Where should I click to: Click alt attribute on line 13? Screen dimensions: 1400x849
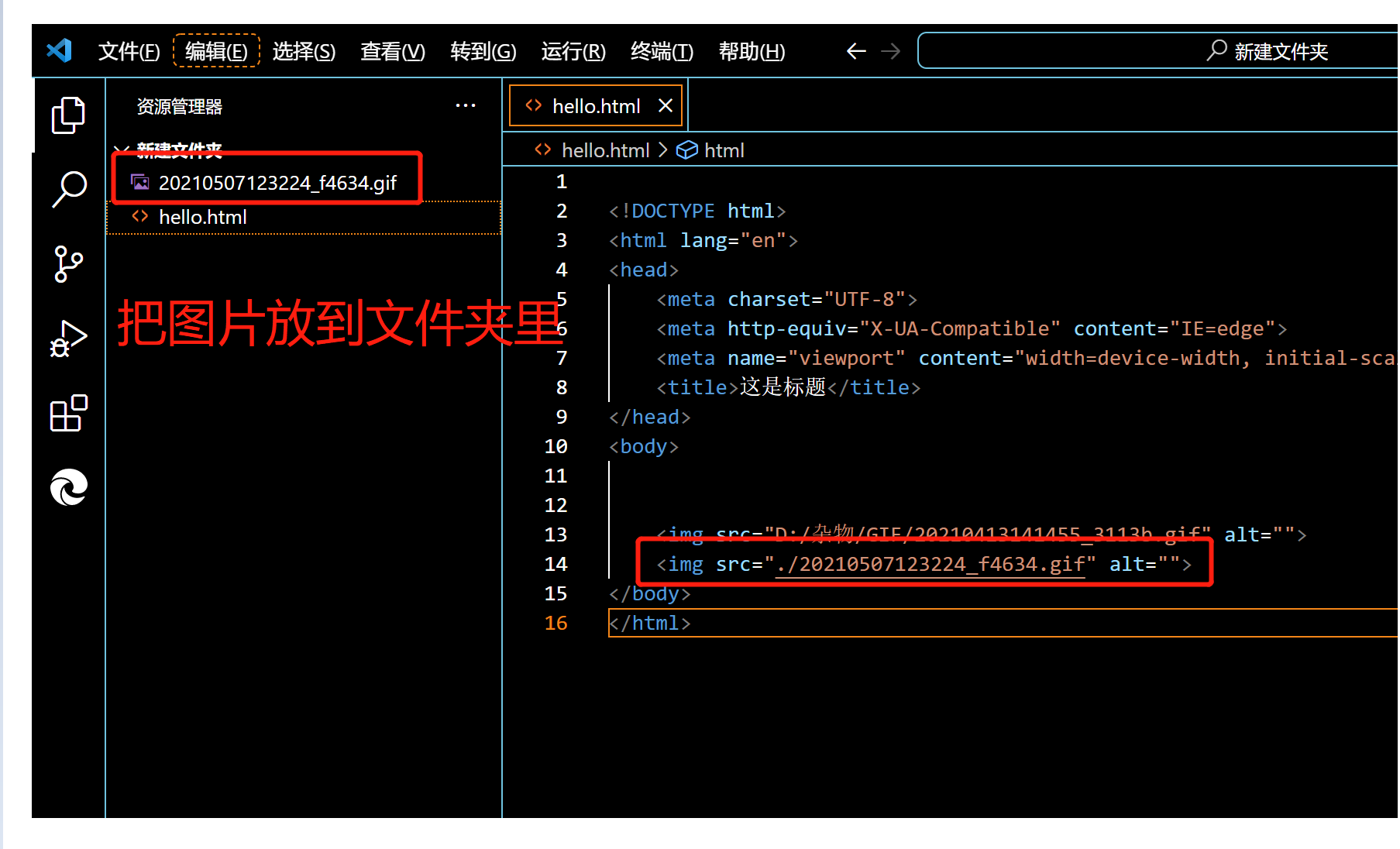(x=1259, y=534)
